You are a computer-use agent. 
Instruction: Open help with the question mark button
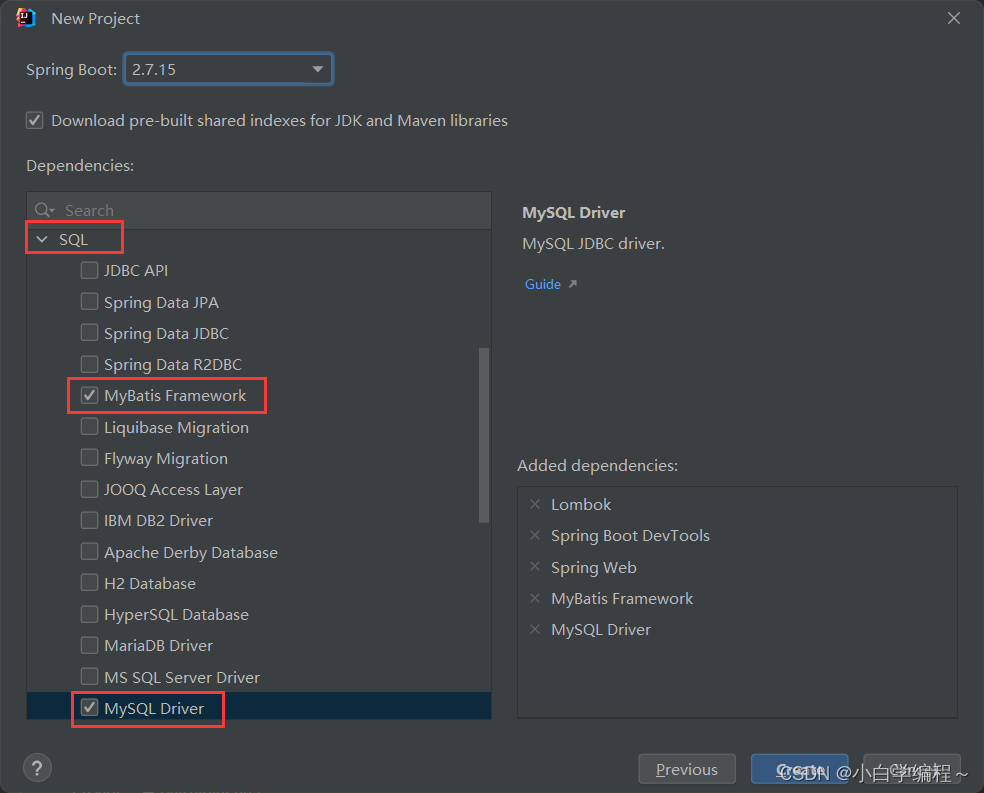(x=37, y=768)
